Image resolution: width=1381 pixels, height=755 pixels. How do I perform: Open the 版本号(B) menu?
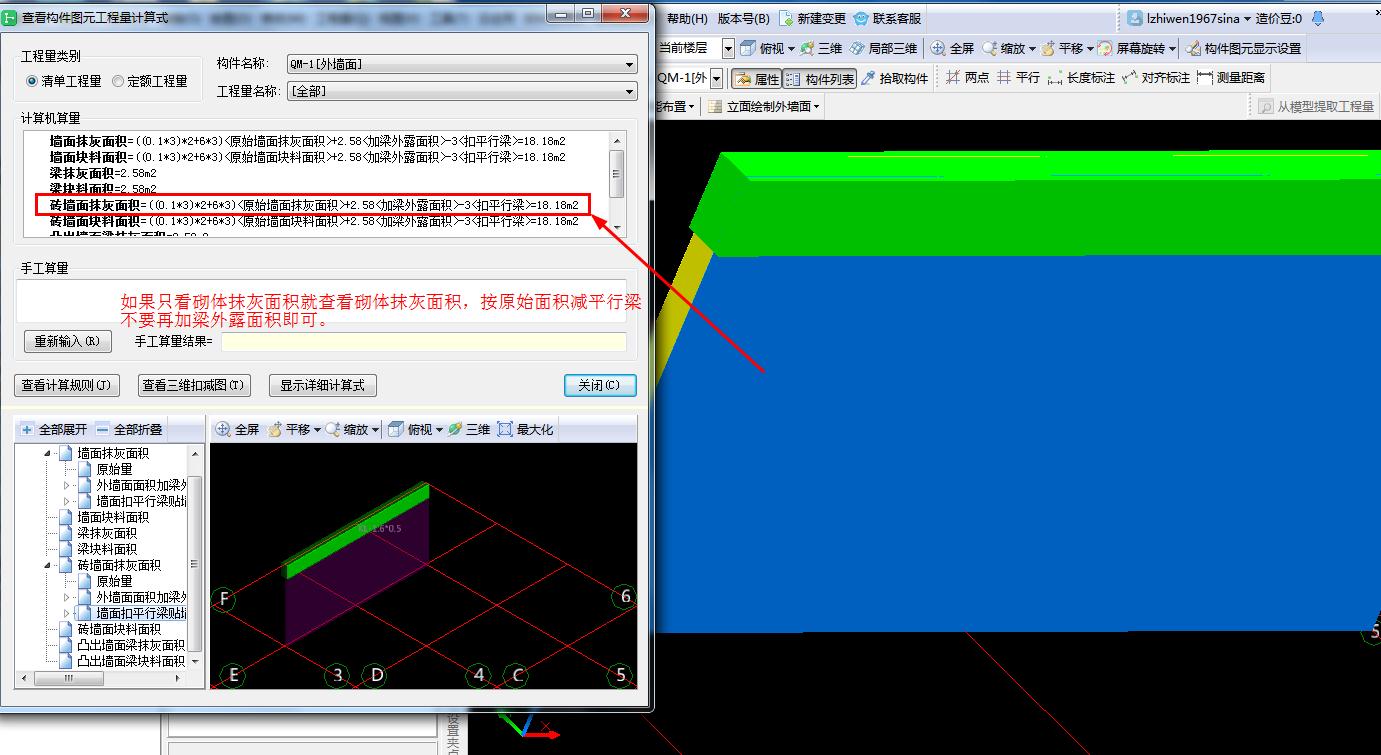[743, 18]
